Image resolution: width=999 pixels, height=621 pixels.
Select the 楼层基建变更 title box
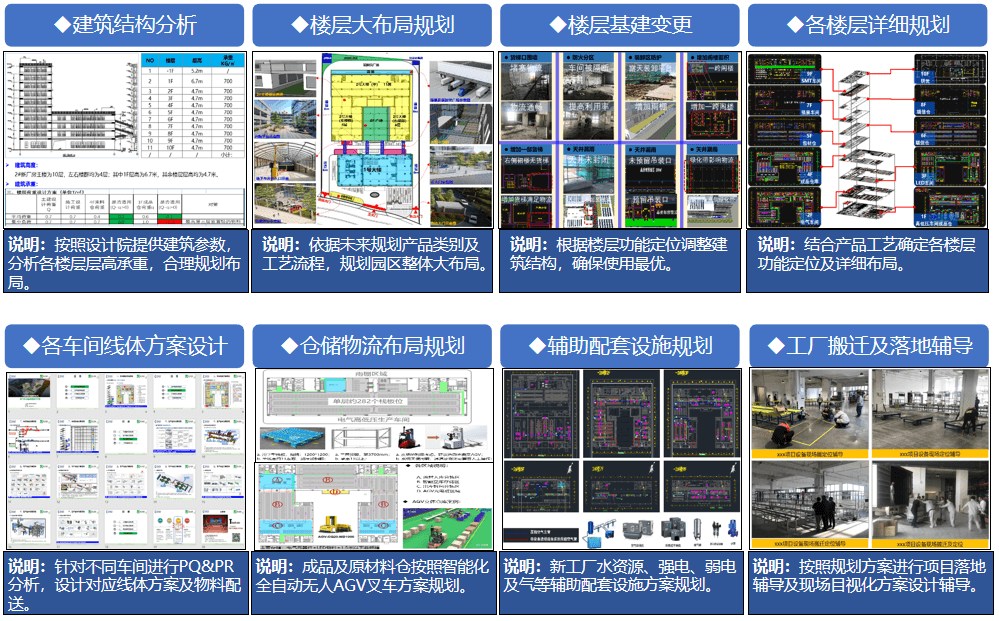tap(620, 25)
